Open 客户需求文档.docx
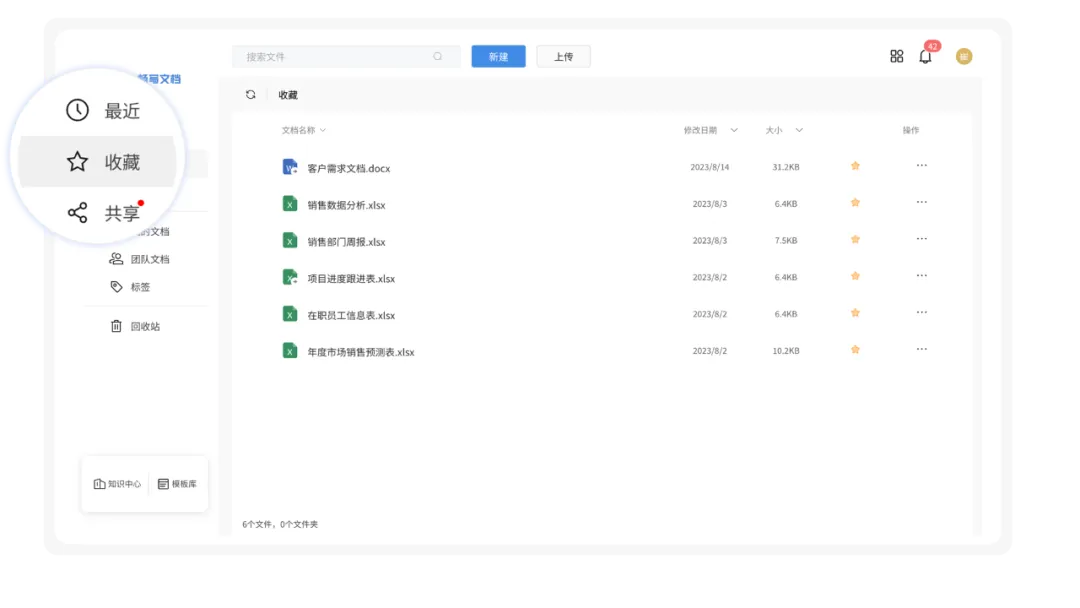The width and height of the screenshot is (1080, 608). [349, 168]
